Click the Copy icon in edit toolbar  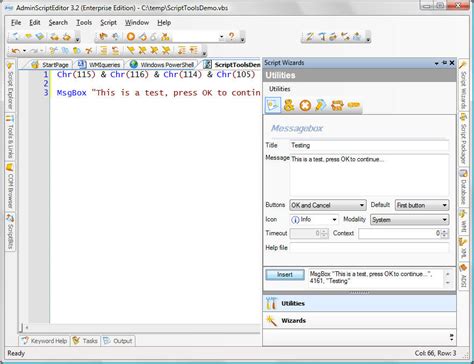(65, 51)
